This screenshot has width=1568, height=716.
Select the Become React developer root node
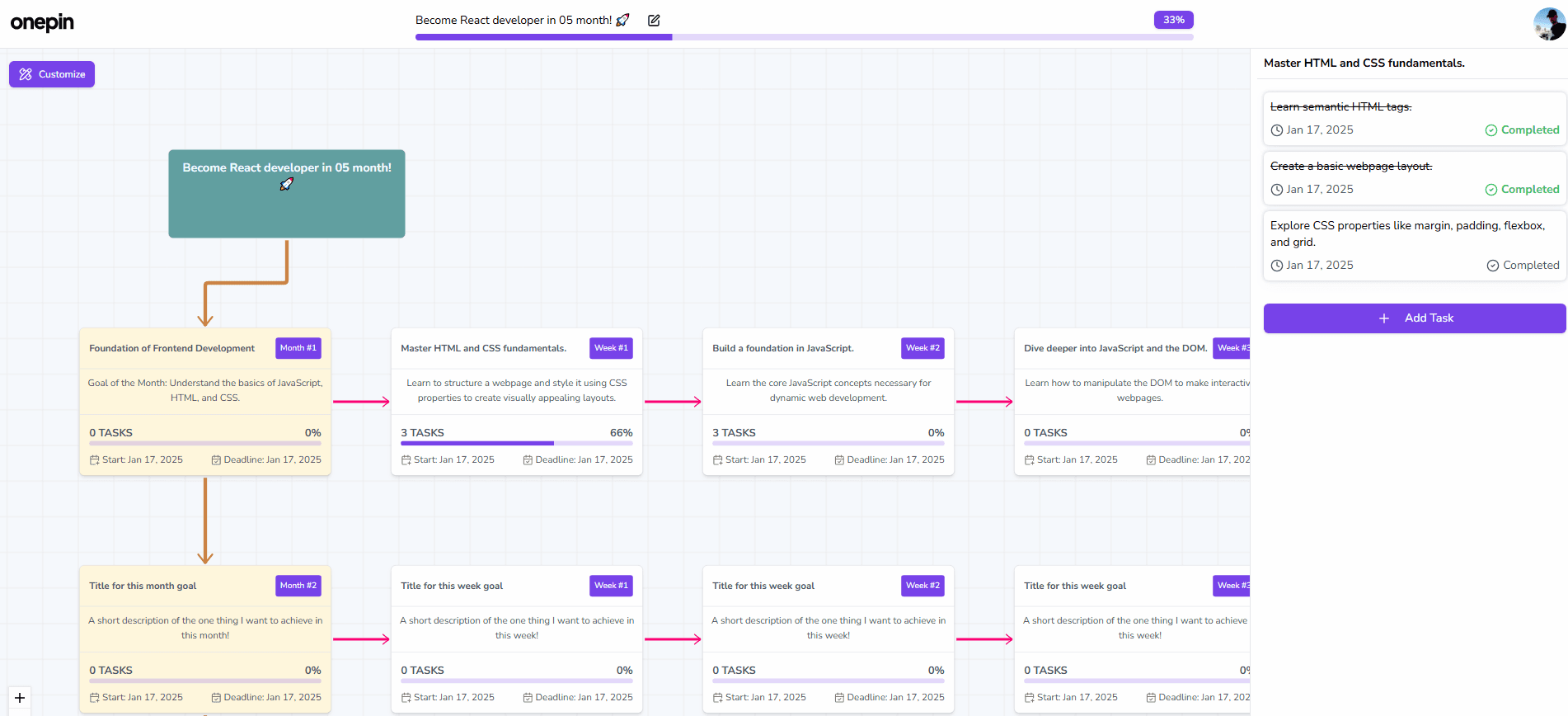[x=287, y=194]
